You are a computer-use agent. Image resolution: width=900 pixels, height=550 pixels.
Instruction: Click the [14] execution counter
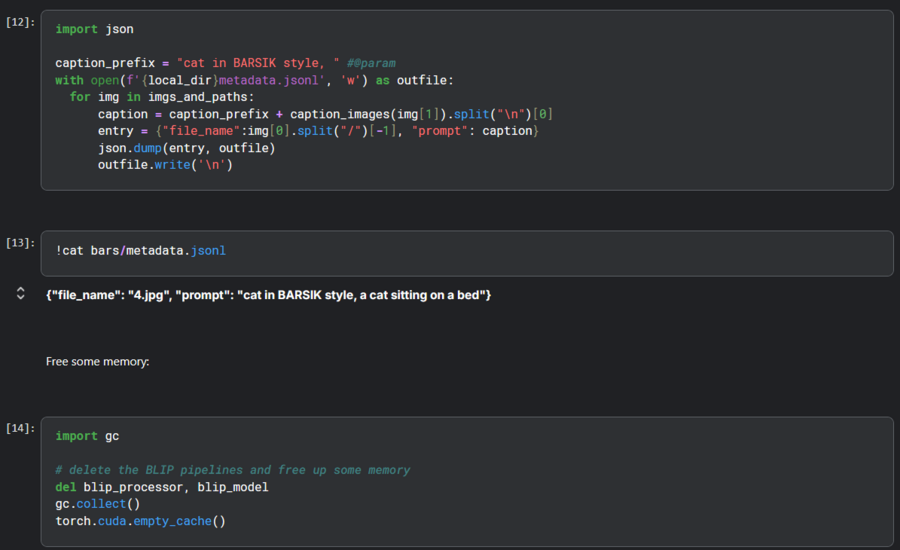20,428
